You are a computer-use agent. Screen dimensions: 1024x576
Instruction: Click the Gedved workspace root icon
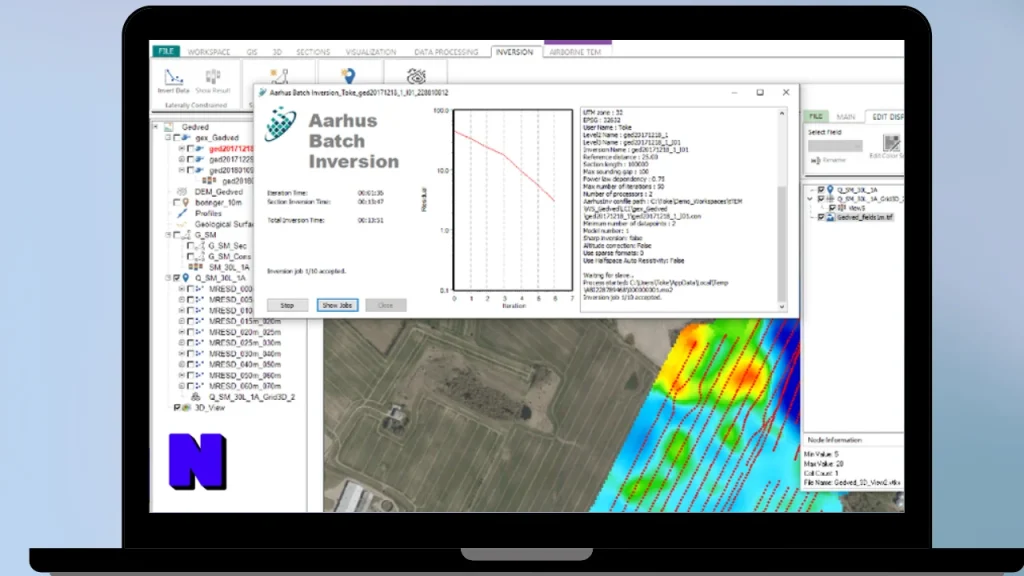168,127
